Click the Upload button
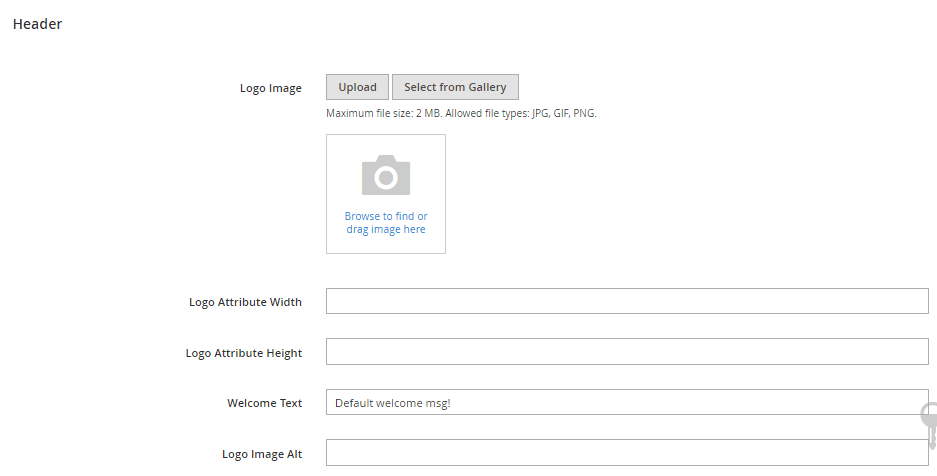 357,87
